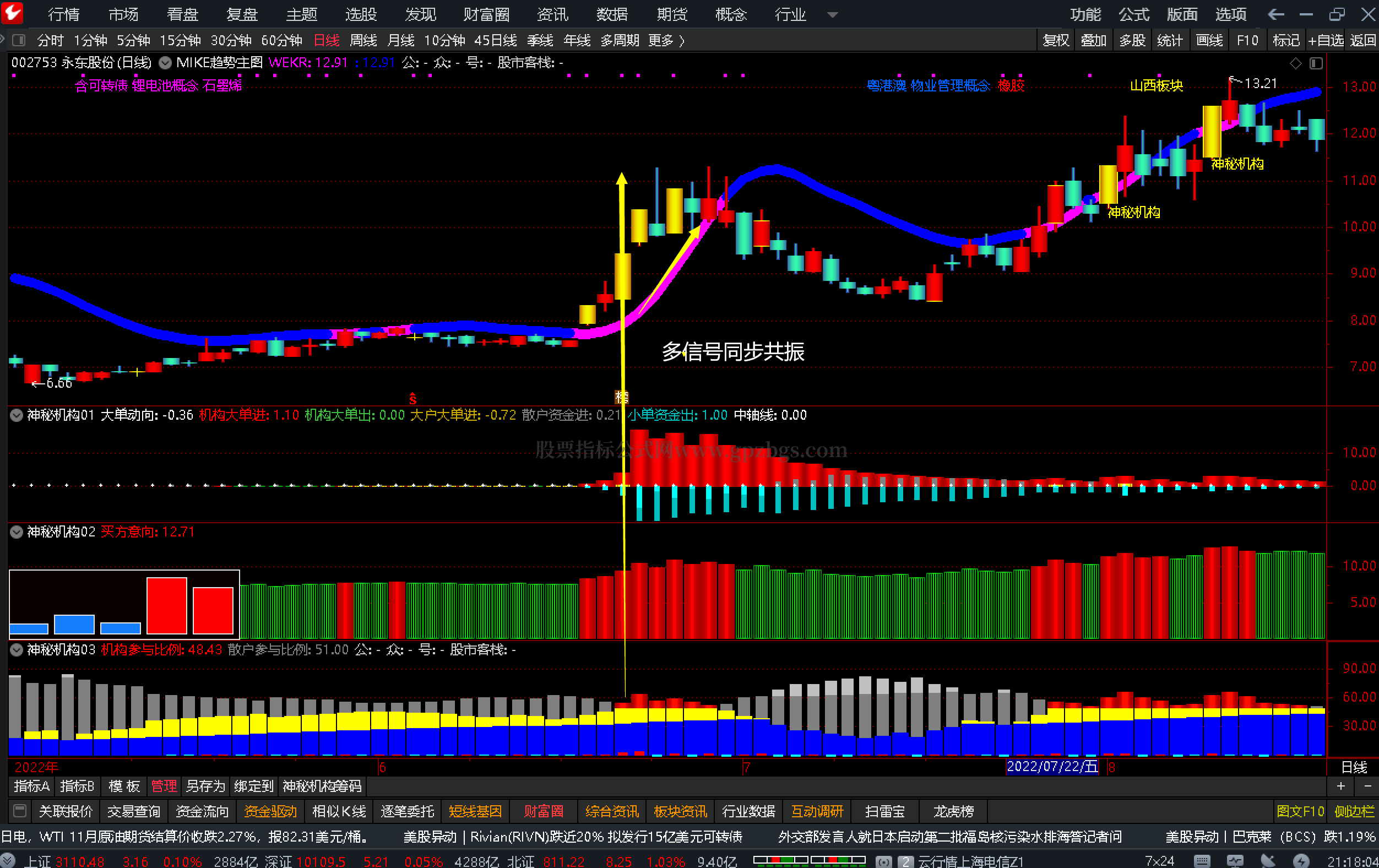This screenshot has height=868, width=1379.
Task: Click the round icon left of 上证
Action: tap(8, 860)
